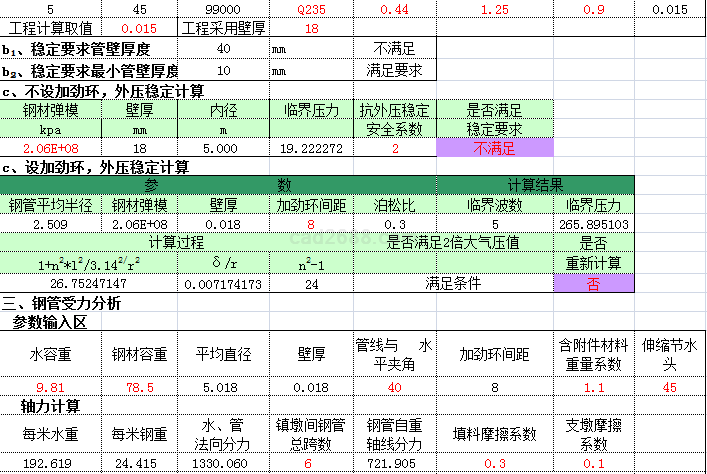Screen dimensions: 707x474
Task: Click the 三、钢管受力分析 section heading
Action: (x=62, y=303)
